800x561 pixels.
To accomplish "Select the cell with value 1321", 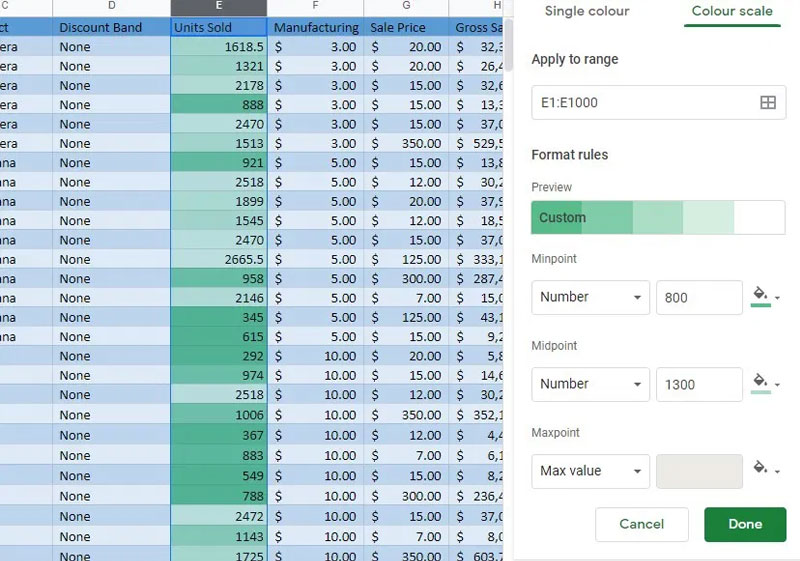I will pyautogui.click(x=218, y=66).
